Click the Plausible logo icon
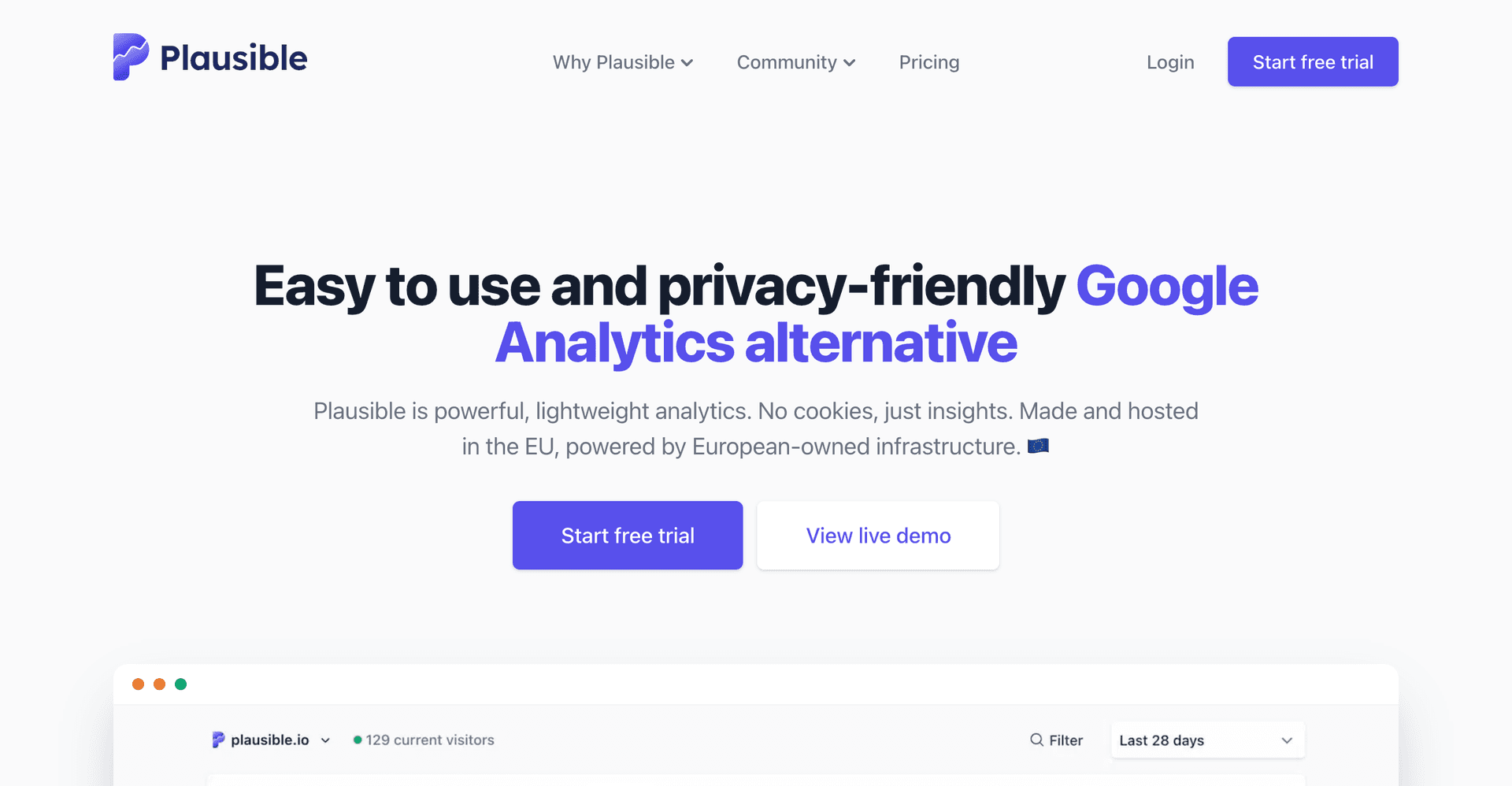Viewport: 1512px width, 786px height. 130,56
